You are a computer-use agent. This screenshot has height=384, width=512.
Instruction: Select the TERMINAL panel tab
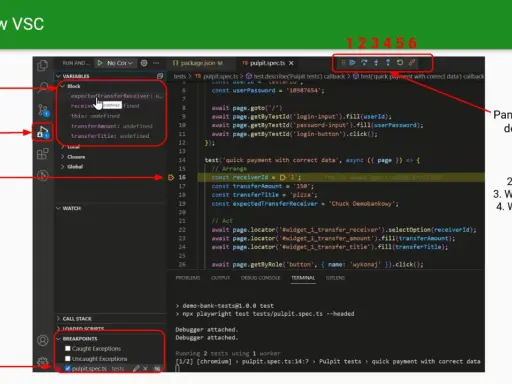tap(303, 278)
